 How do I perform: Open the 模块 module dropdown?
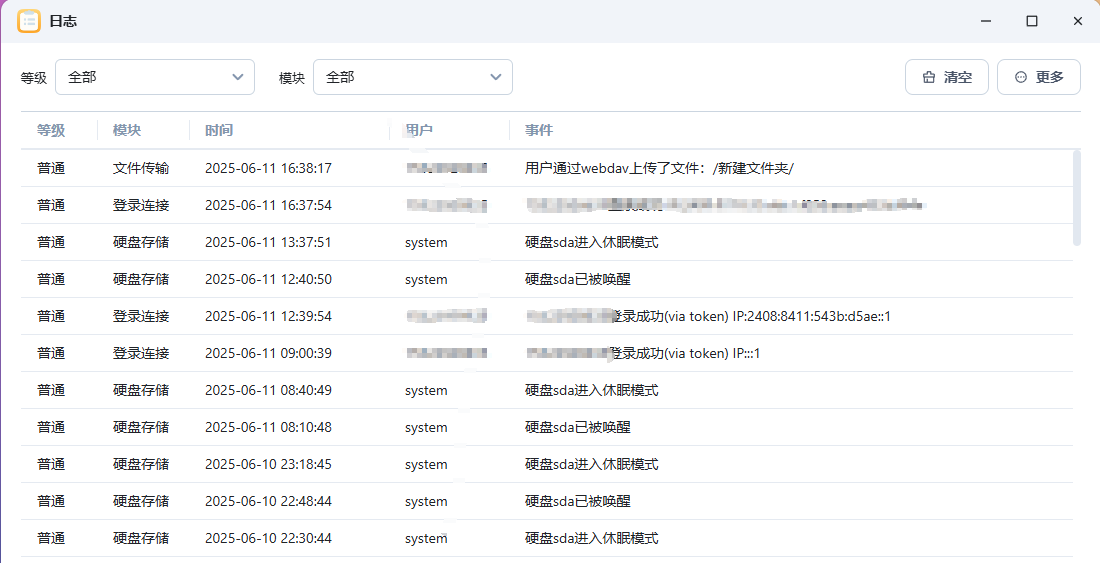click(412, 77)
